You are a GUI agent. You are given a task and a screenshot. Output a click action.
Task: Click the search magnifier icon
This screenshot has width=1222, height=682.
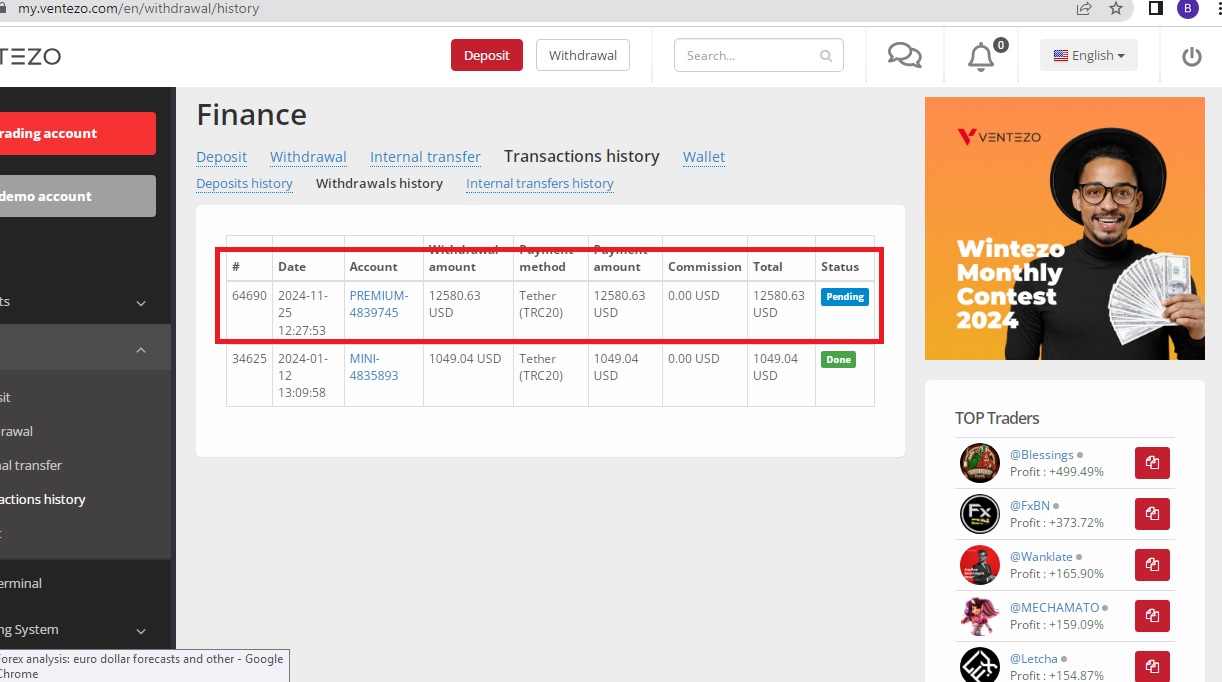tap(825, 56)
